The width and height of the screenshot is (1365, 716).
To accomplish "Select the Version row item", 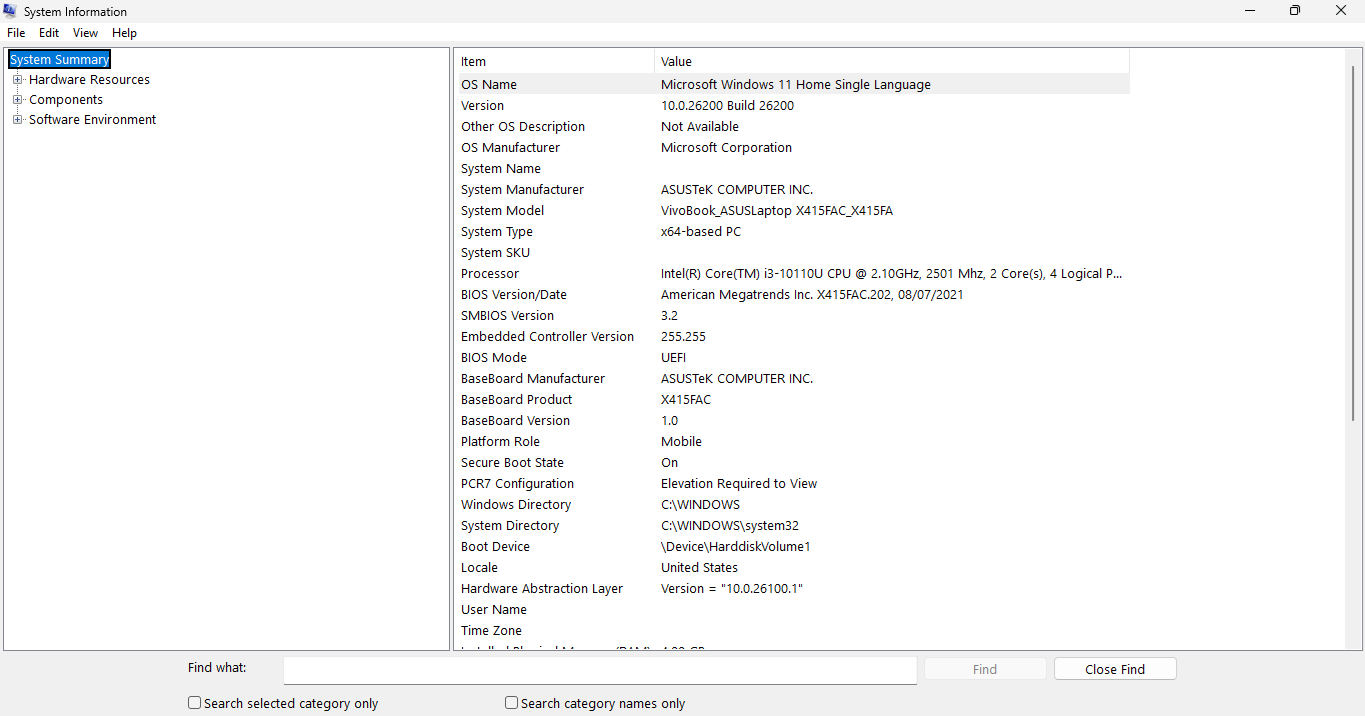I will click(794, 106).
